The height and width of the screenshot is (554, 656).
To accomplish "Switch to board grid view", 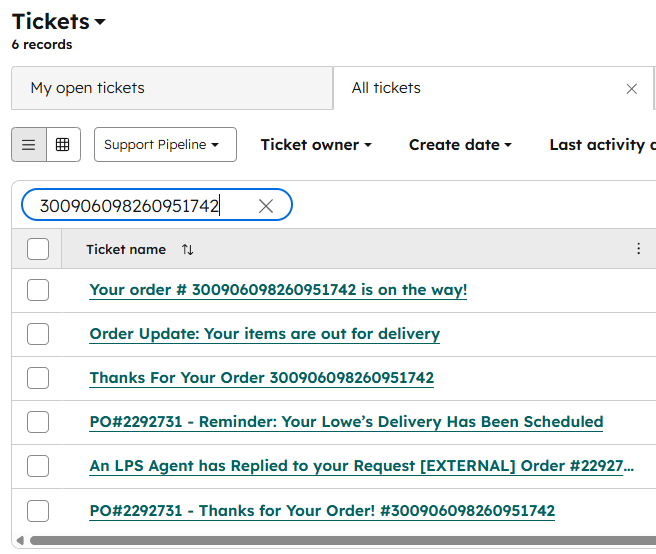I will click(62, 145).
